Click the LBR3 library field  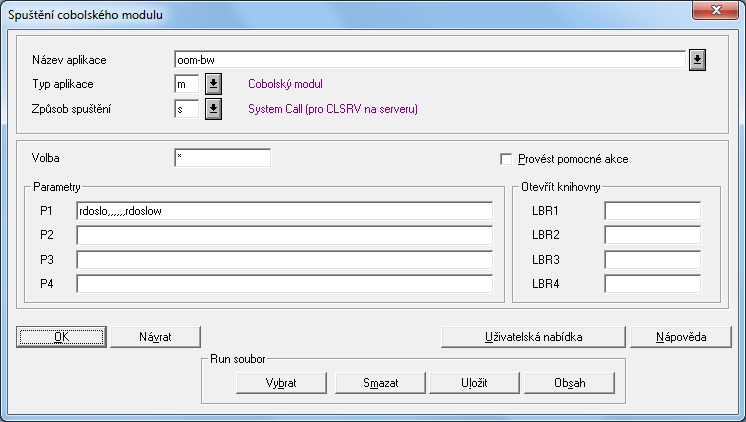click(652, 259)
